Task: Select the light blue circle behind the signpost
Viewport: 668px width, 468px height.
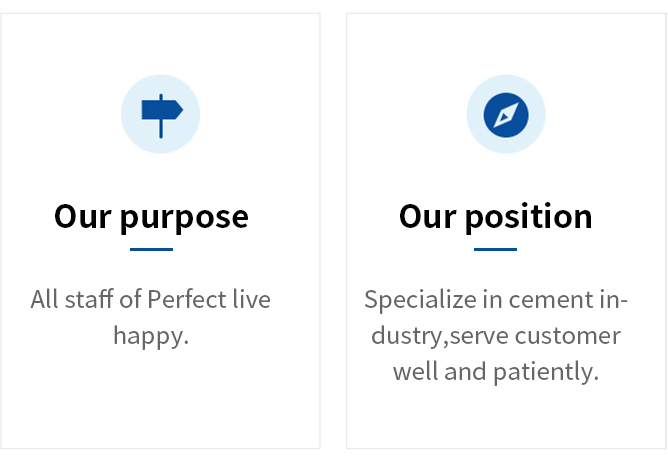Action: coord(161,114)
